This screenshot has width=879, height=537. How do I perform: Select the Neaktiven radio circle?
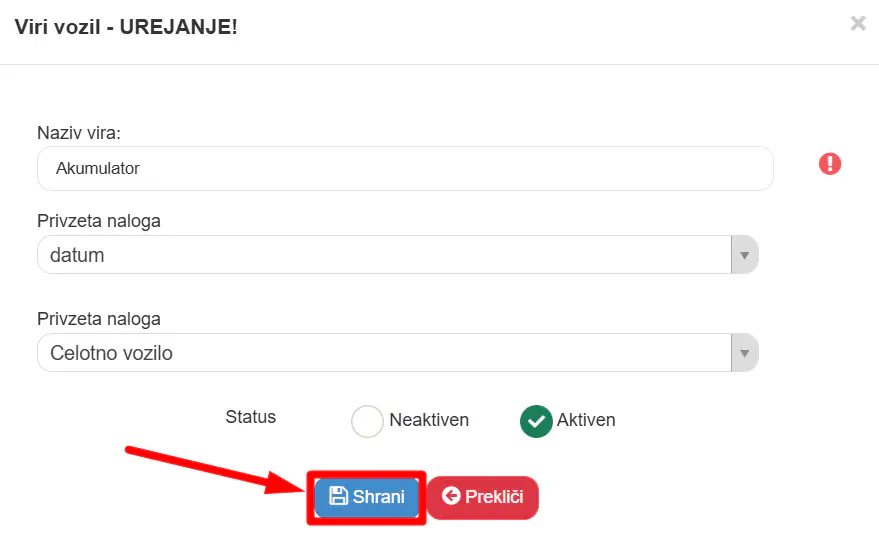[367, 421]
